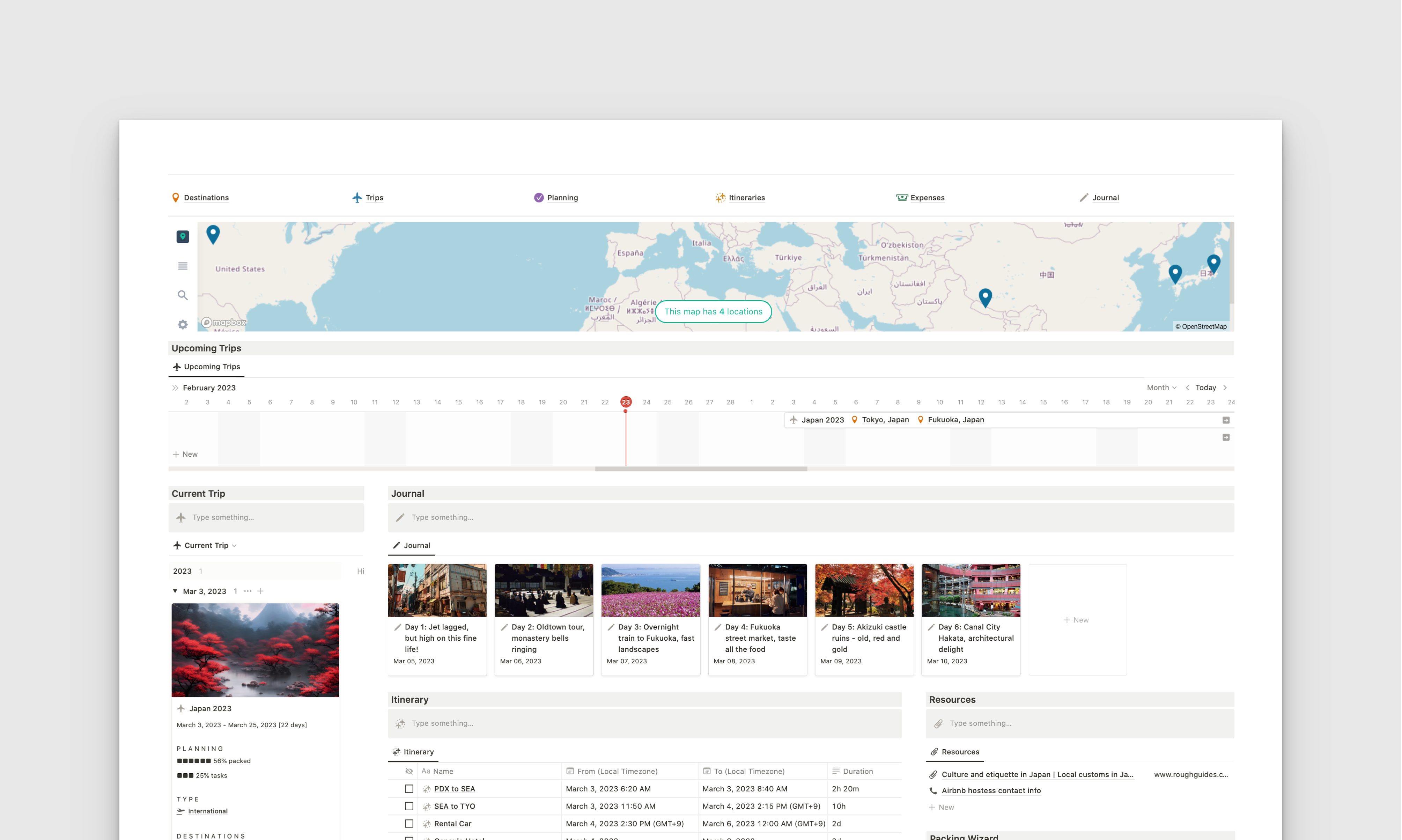Screen dimensions: 1402x840
Task: Open the map settings gear icon
Action: pyautogui.click(x=182, y=324)
